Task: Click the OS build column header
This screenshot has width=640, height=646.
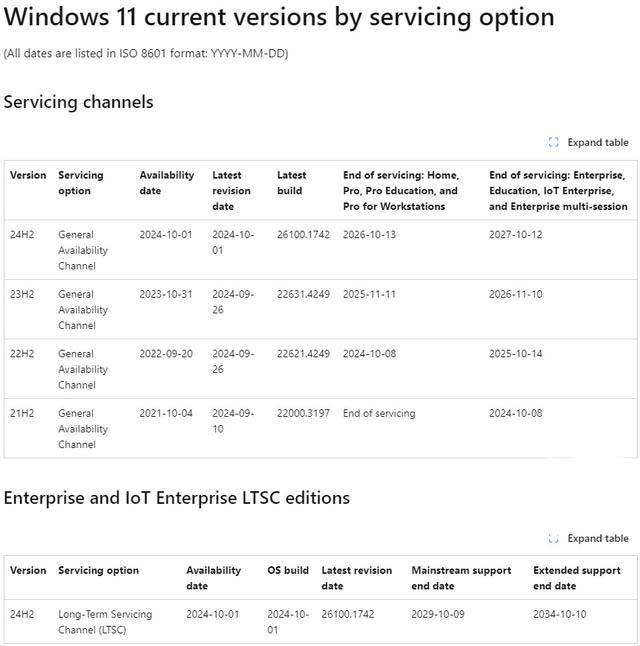Action: (x=288, y=570)
